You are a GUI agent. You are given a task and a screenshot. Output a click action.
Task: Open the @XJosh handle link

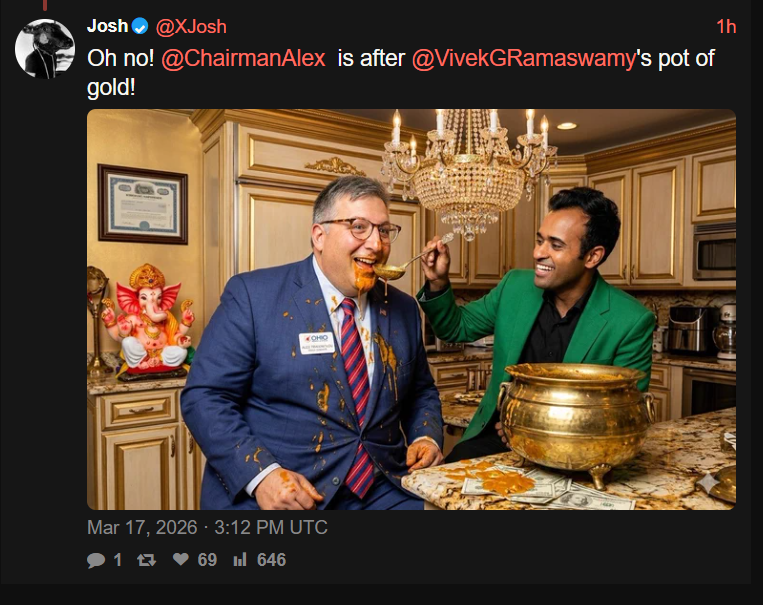point(191,27)
